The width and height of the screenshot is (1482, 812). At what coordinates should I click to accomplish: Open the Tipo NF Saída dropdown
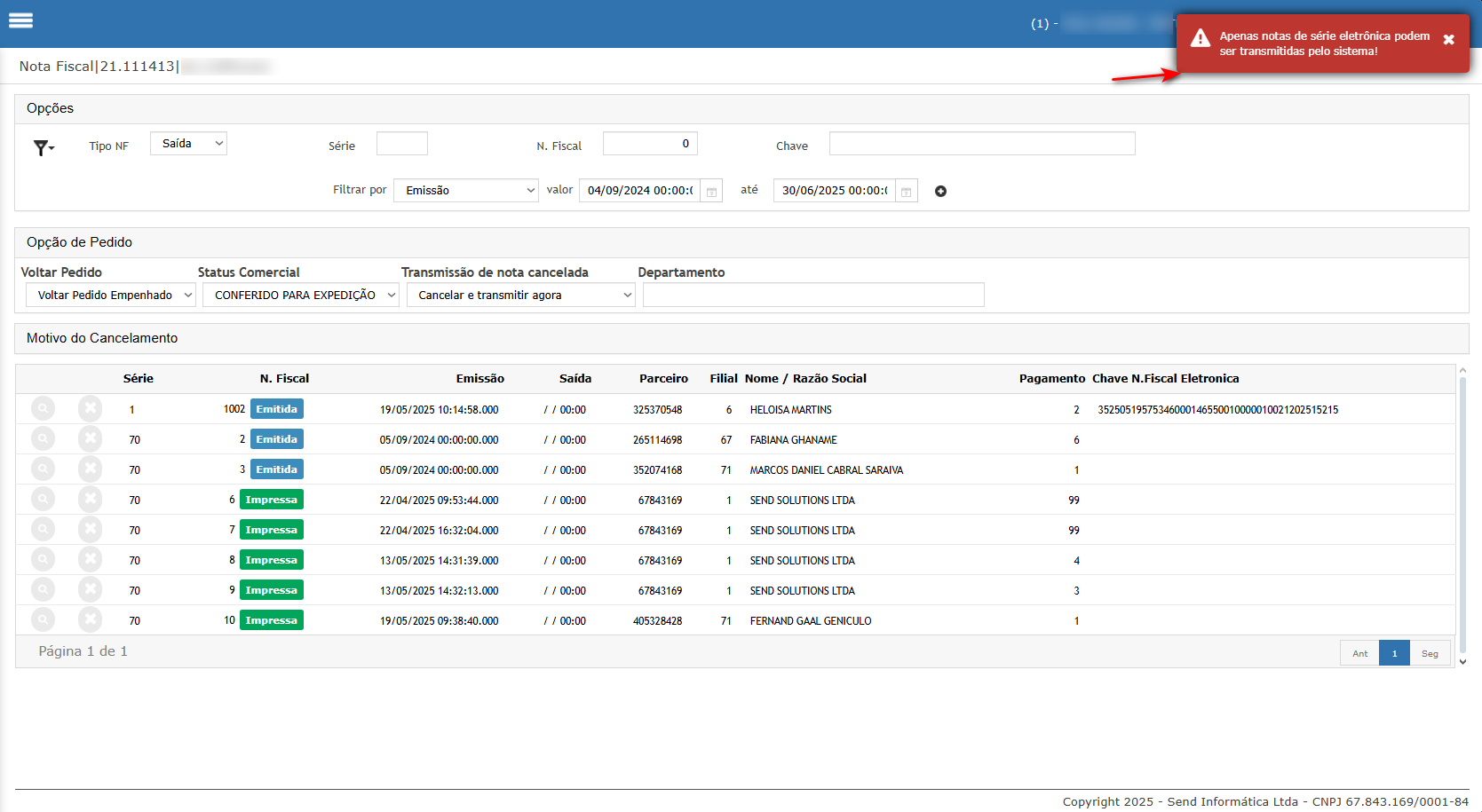pyautogui.click(x=188, y=144)
